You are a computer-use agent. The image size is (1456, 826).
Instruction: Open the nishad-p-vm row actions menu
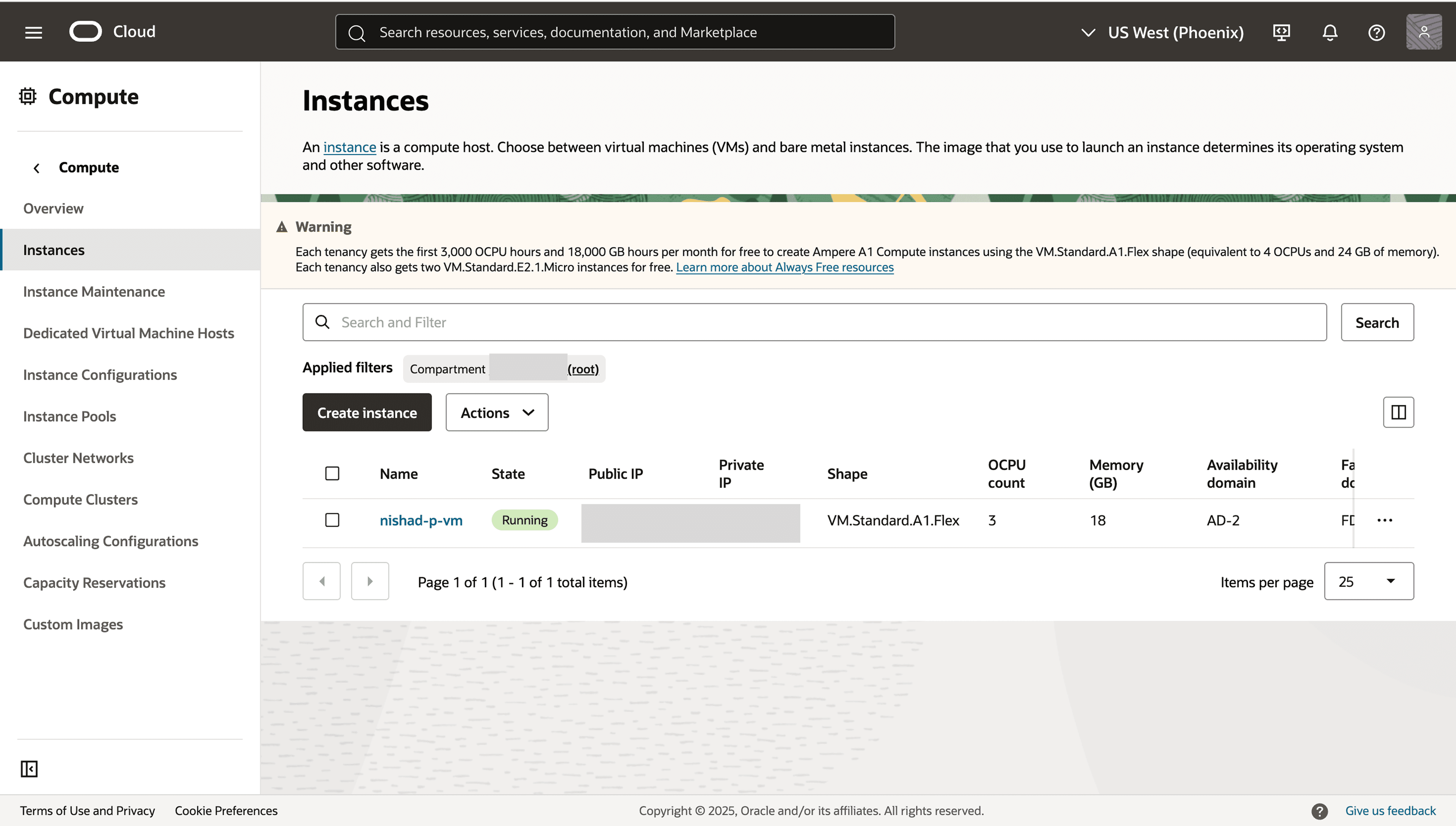coord(1384,520)
